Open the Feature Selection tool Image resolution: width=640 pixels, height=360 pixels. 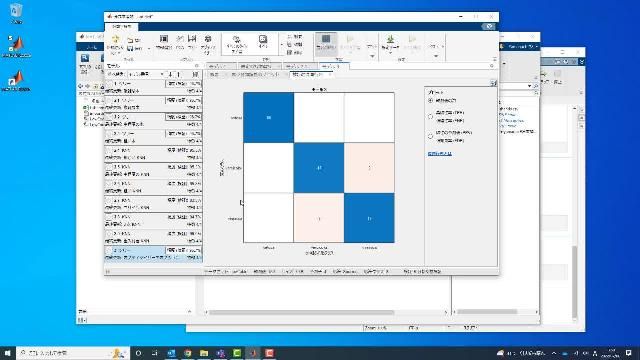pos(164,42)
